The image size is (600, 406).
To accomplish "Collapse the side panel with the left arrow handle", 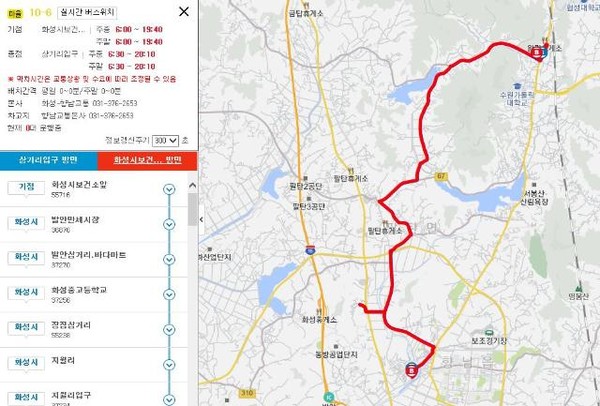I will tap(201, 220).
